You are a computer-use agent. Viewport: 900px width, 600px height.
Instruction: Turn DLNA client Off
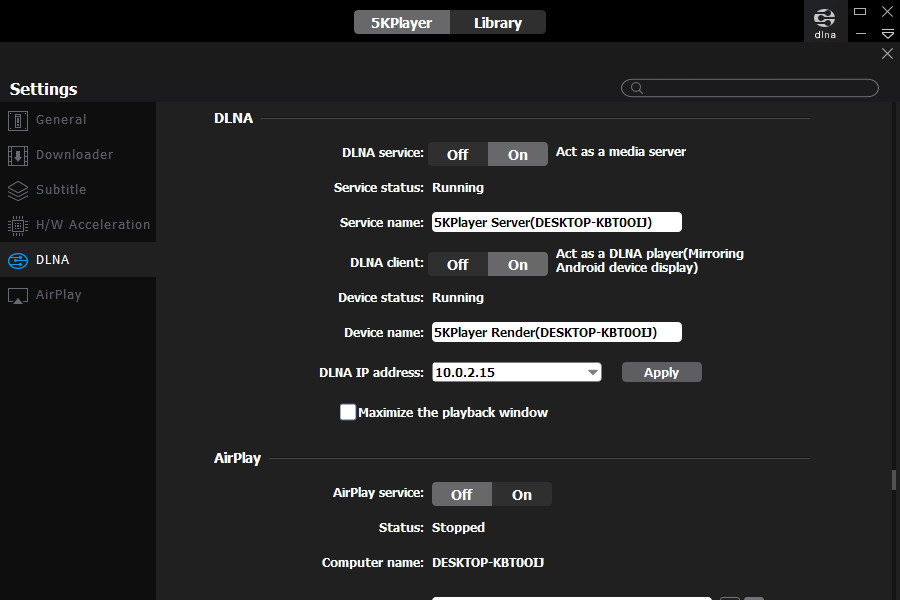point(458,265)
